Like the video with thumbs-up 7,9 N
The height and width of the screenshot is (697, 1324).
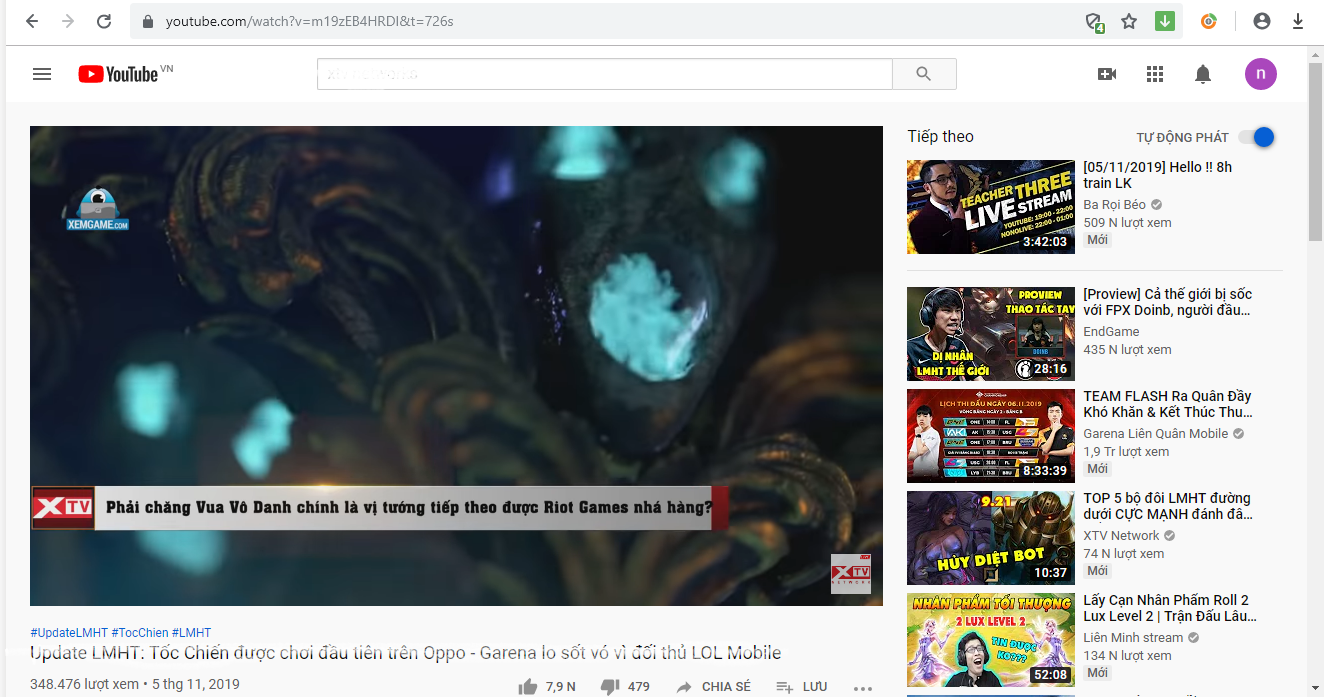pos(547,687)
